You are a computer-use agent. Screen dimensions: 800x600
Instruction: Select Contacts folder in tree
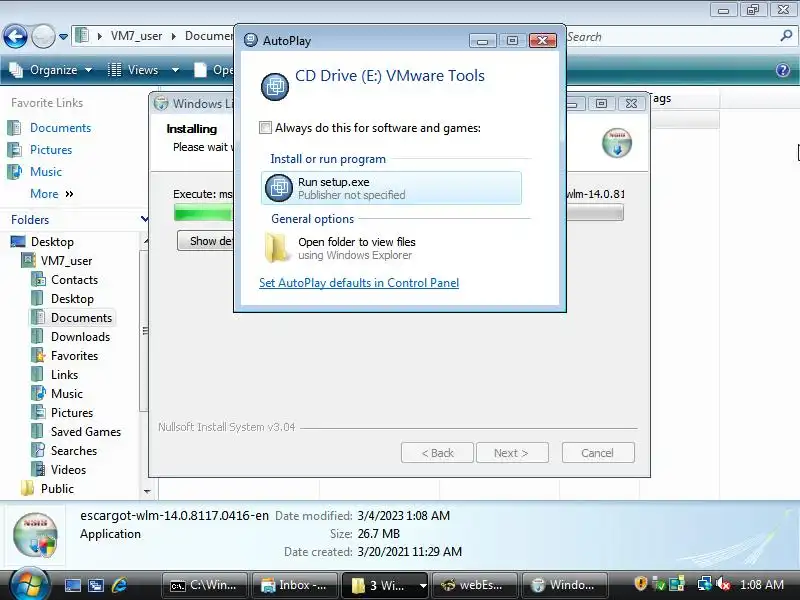(74, 280)
